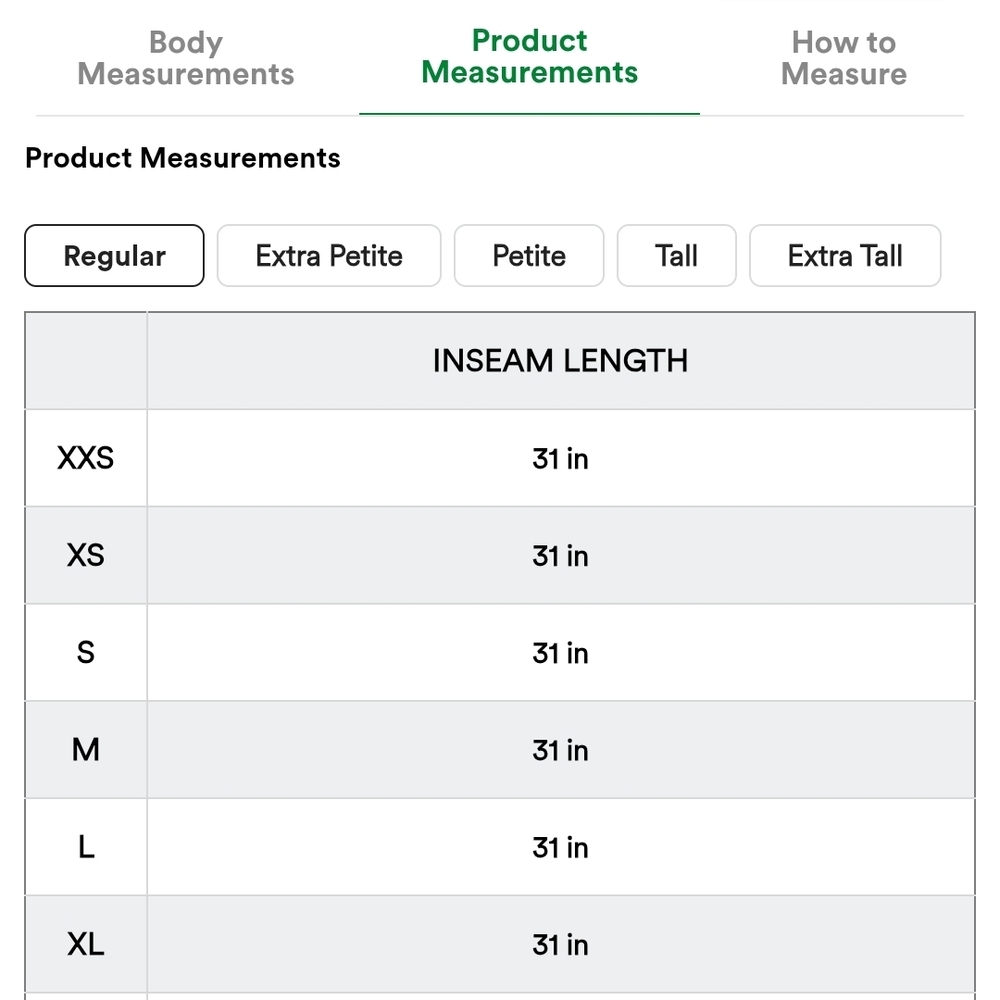
Task: Click the Product Measurements section heading
Action: click(182, 158)
